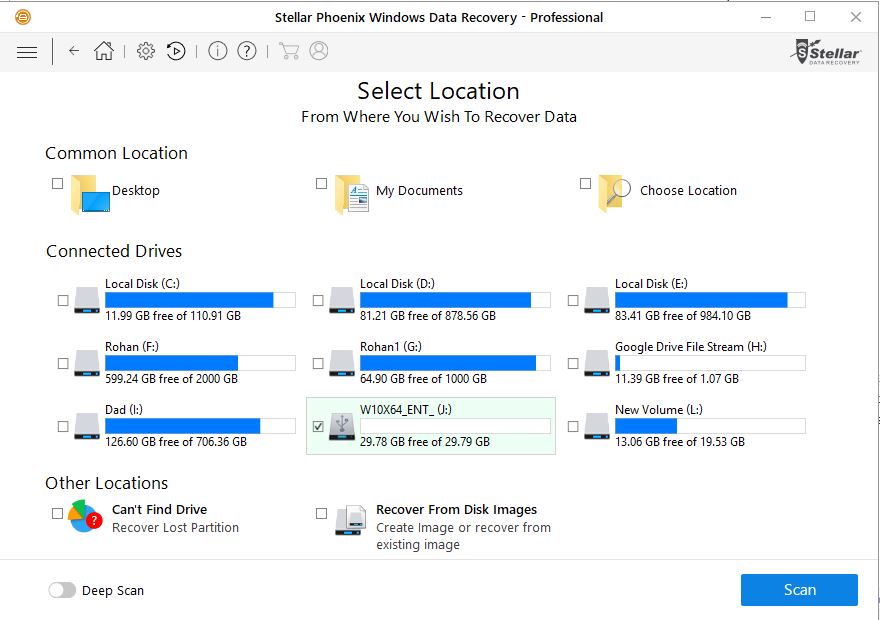Click the shopping cart icon

289,51
